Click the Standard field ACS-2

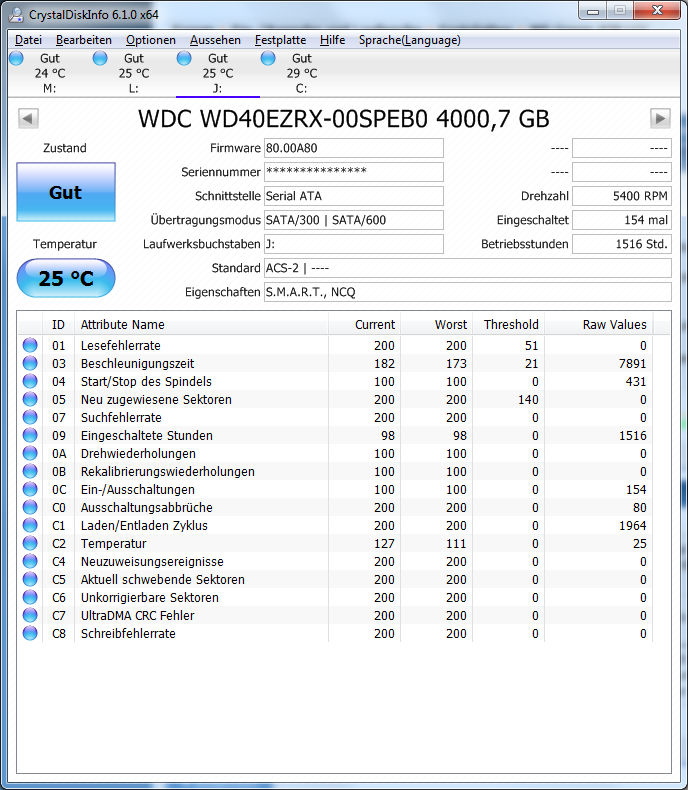[467, 268]
